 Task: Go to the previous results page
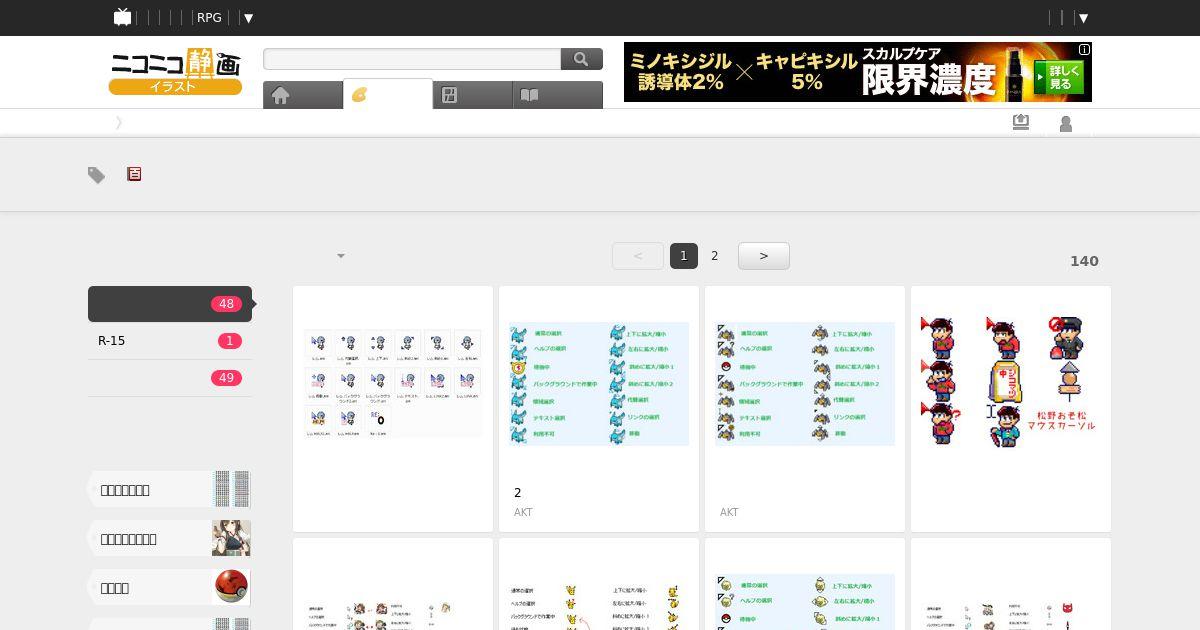[638, 256]
